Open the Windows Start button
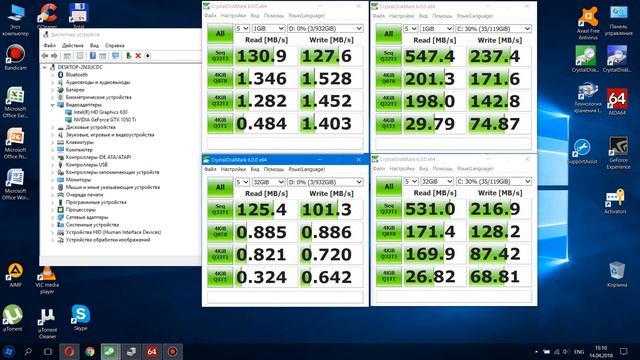The width and height of the screenshot is (640, 360). coord(8,351)
